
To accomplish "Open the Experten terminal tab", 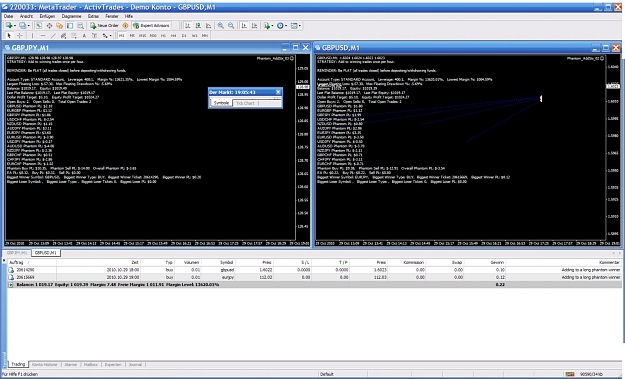I will [x=113, y=365].
